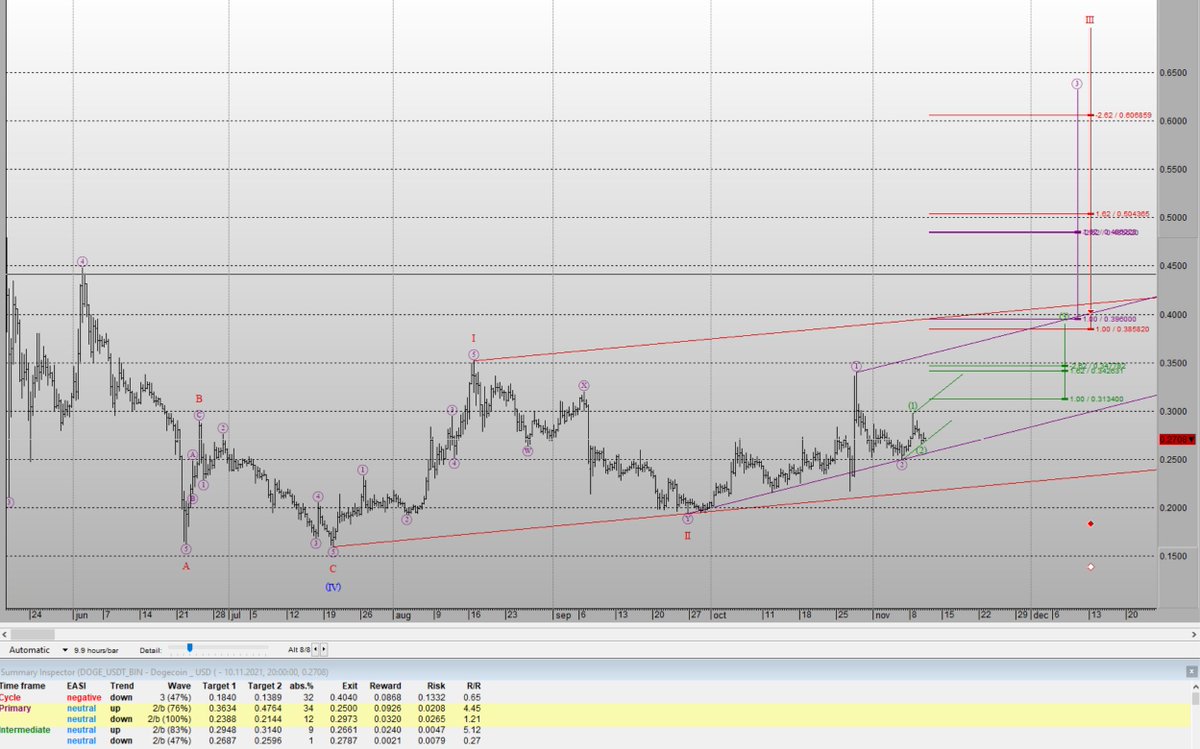Click the 'R/R' column header
This screenshot has width=1200, height=749.
point(474,686)
